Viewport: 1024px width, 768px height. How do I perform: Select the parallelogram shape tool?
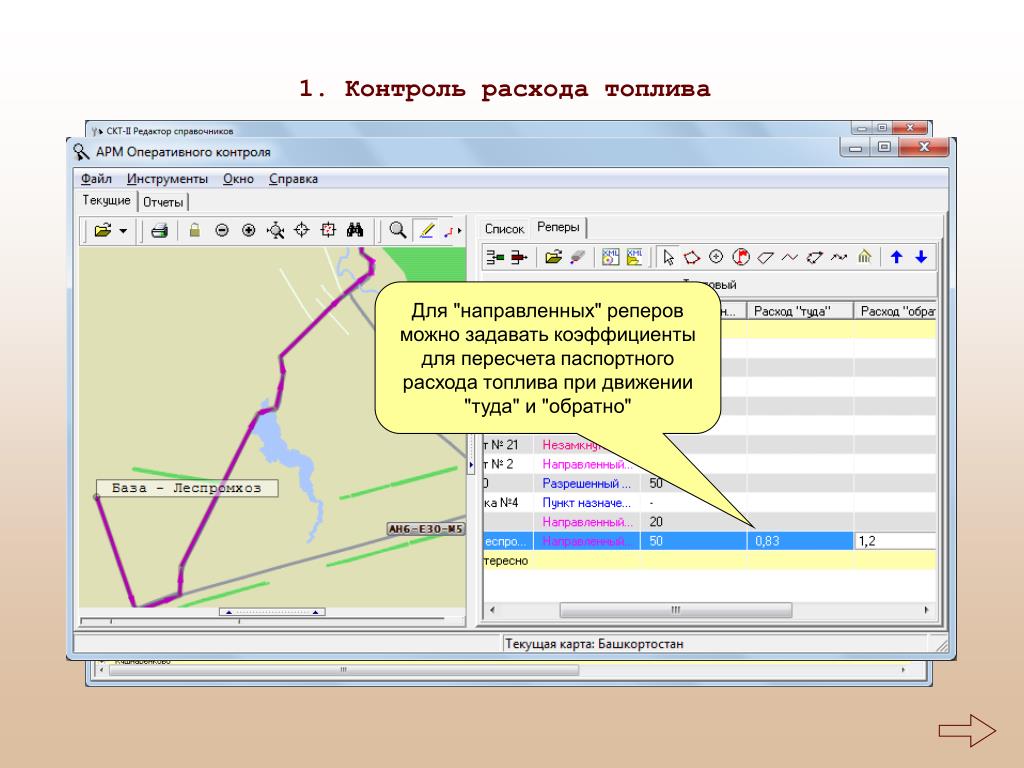pos(765,258)
